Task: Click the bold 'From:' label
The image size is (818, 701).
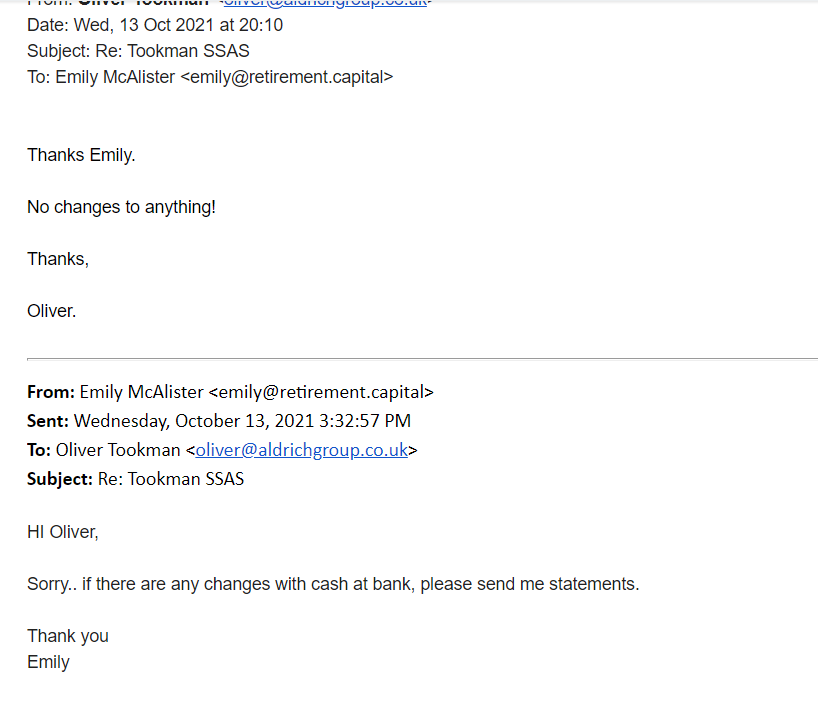Action: click(x=51, y=392)
